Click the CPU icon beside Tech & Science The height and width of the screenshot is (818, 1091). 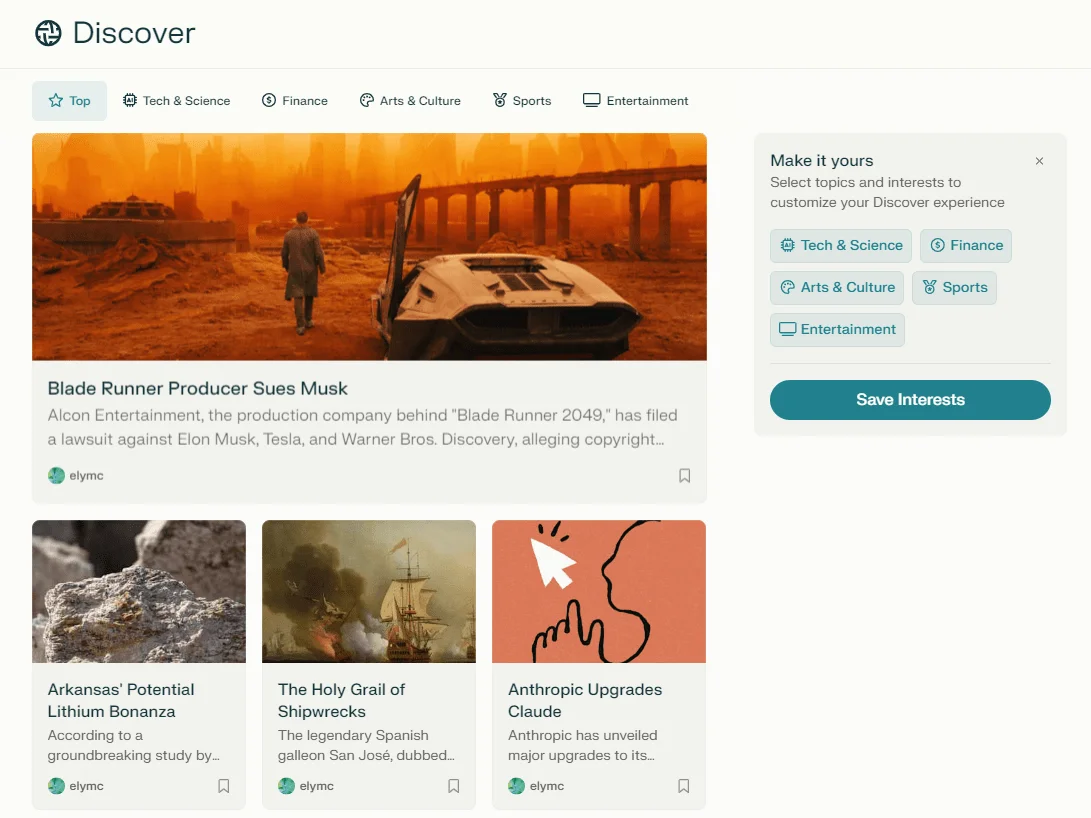coord(128,100)
